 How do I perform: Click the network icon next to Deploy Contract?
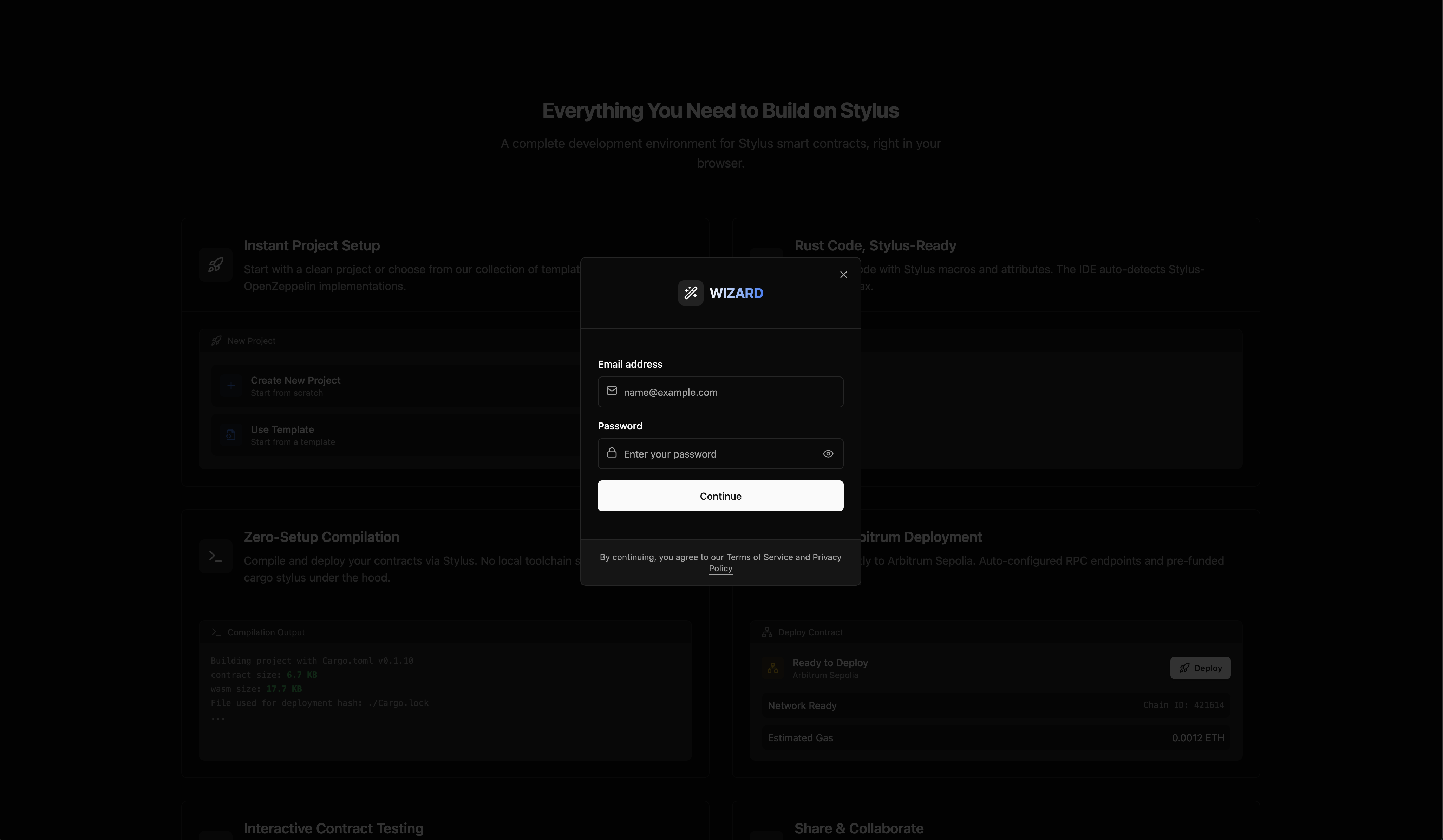coord(767,632)
